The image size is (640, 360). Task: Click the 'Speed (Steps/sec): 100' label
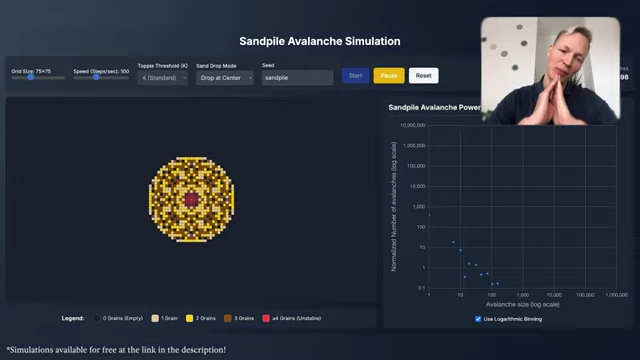click(101, 71)
